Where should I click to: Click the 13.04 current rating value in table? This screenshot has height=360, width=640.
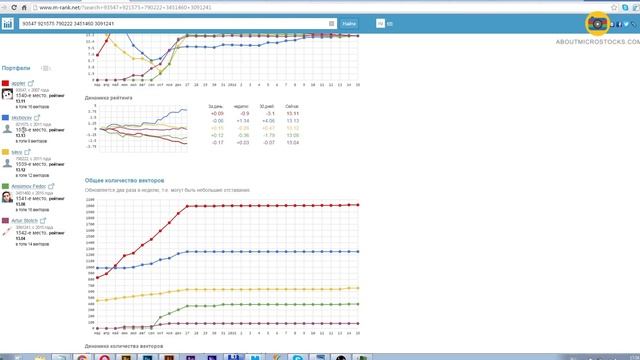coord(293,142)
